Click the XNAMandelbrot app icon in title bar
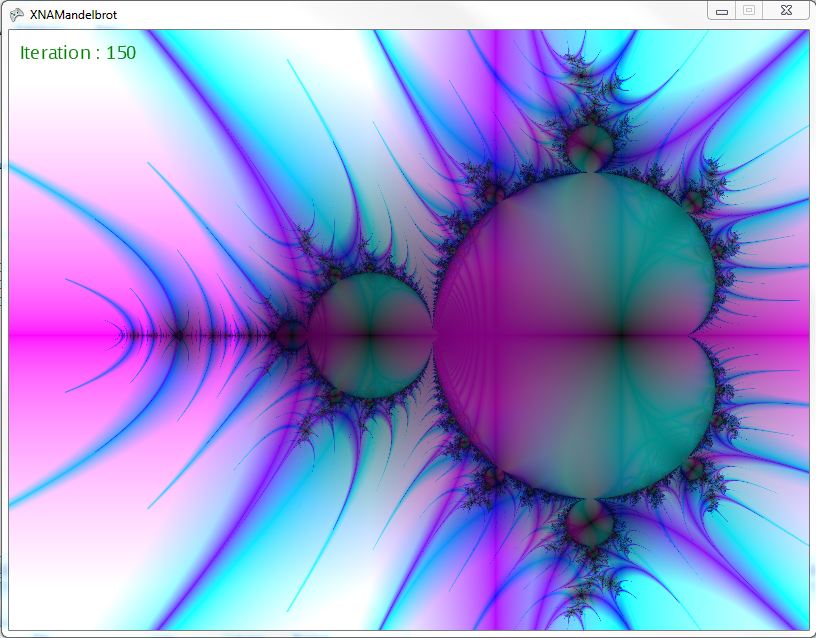The height and width of the screenshot is (638, 816). click(17, 11)
